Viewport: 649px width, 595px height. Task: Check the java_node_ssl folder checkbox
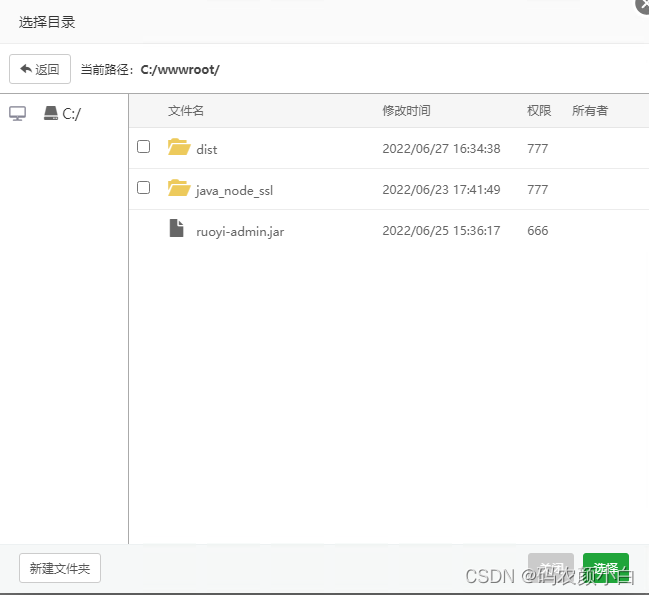point(143,187)
